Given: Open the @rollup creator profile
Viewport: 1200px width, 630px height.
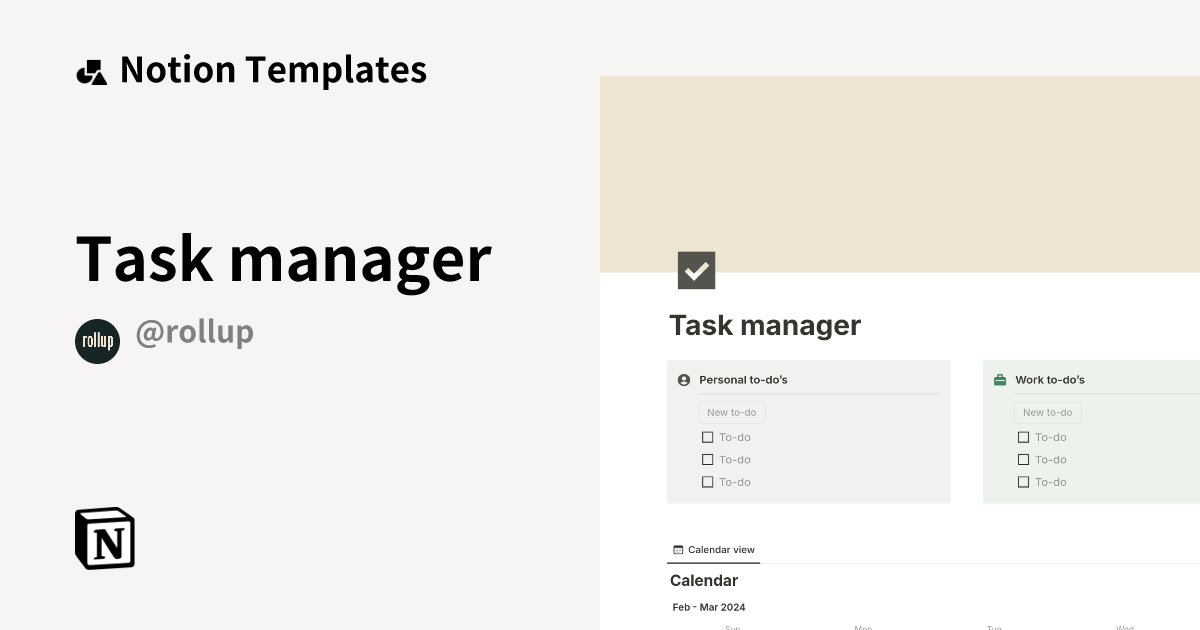Looking at the screenshot, I should [195, 332].
